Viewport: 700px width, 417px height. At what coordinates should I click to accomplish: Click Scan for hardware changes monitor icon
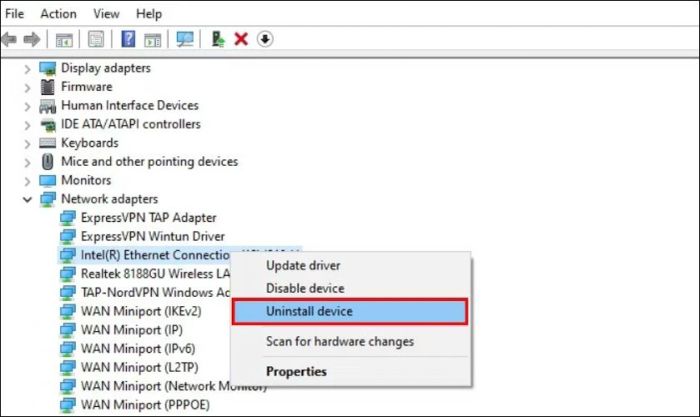(185, 39)
